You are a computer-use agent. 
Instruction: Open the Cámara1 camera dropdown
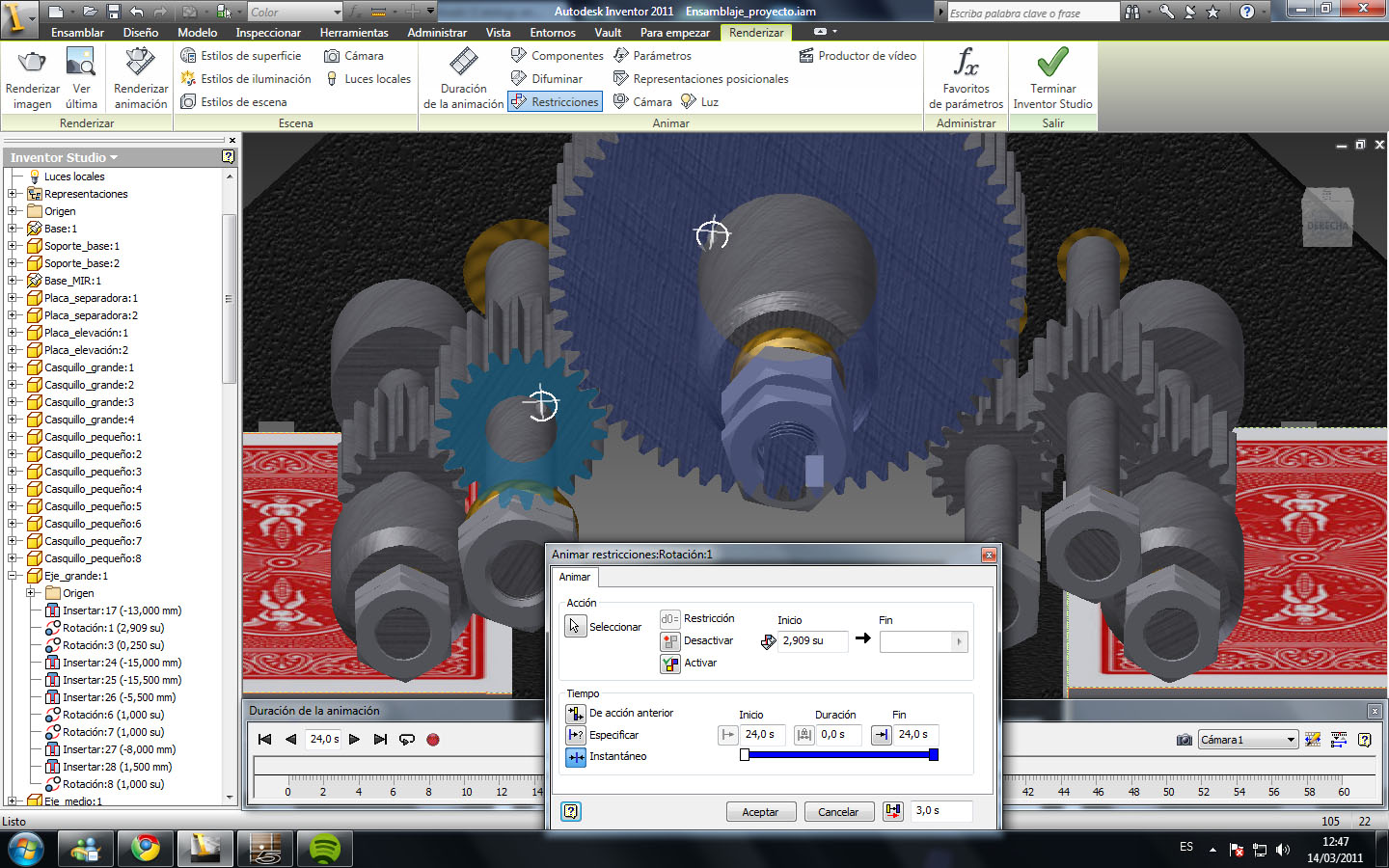pos(1291,740)
